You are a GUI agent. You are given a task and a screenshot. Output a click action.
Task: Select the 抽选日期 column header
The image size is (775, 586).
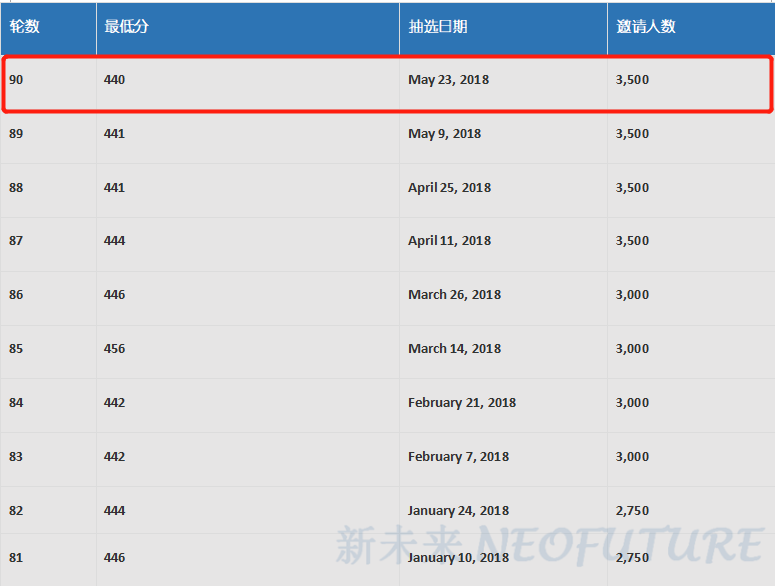pyautogui.click(x=437, y=27)
